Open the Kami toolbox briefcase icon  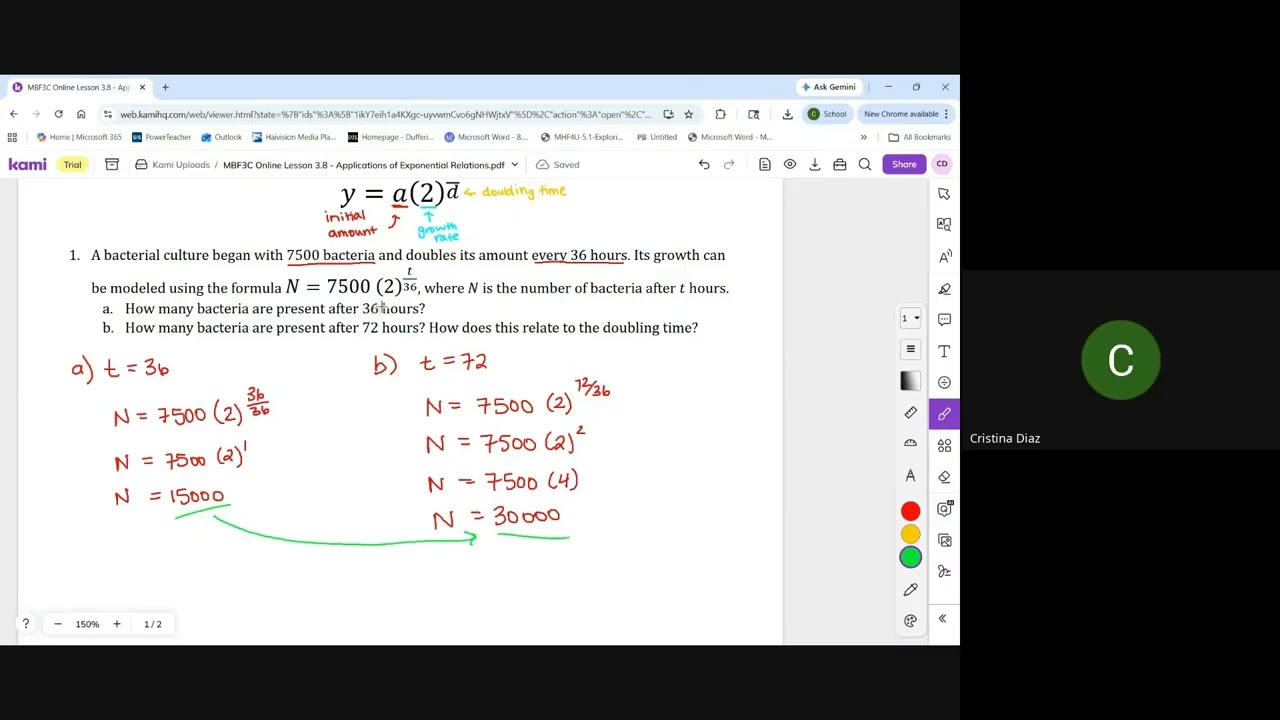pos(840,165)
